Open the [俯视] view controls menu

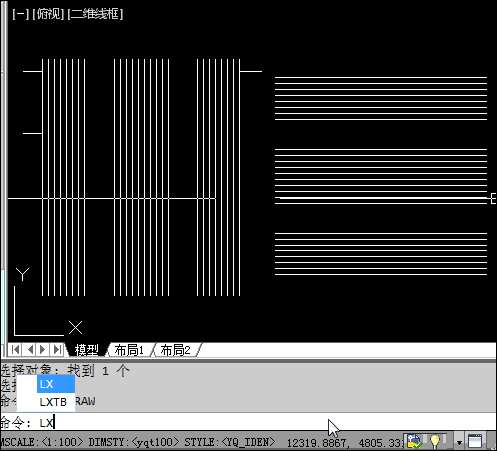coord(48,14)
